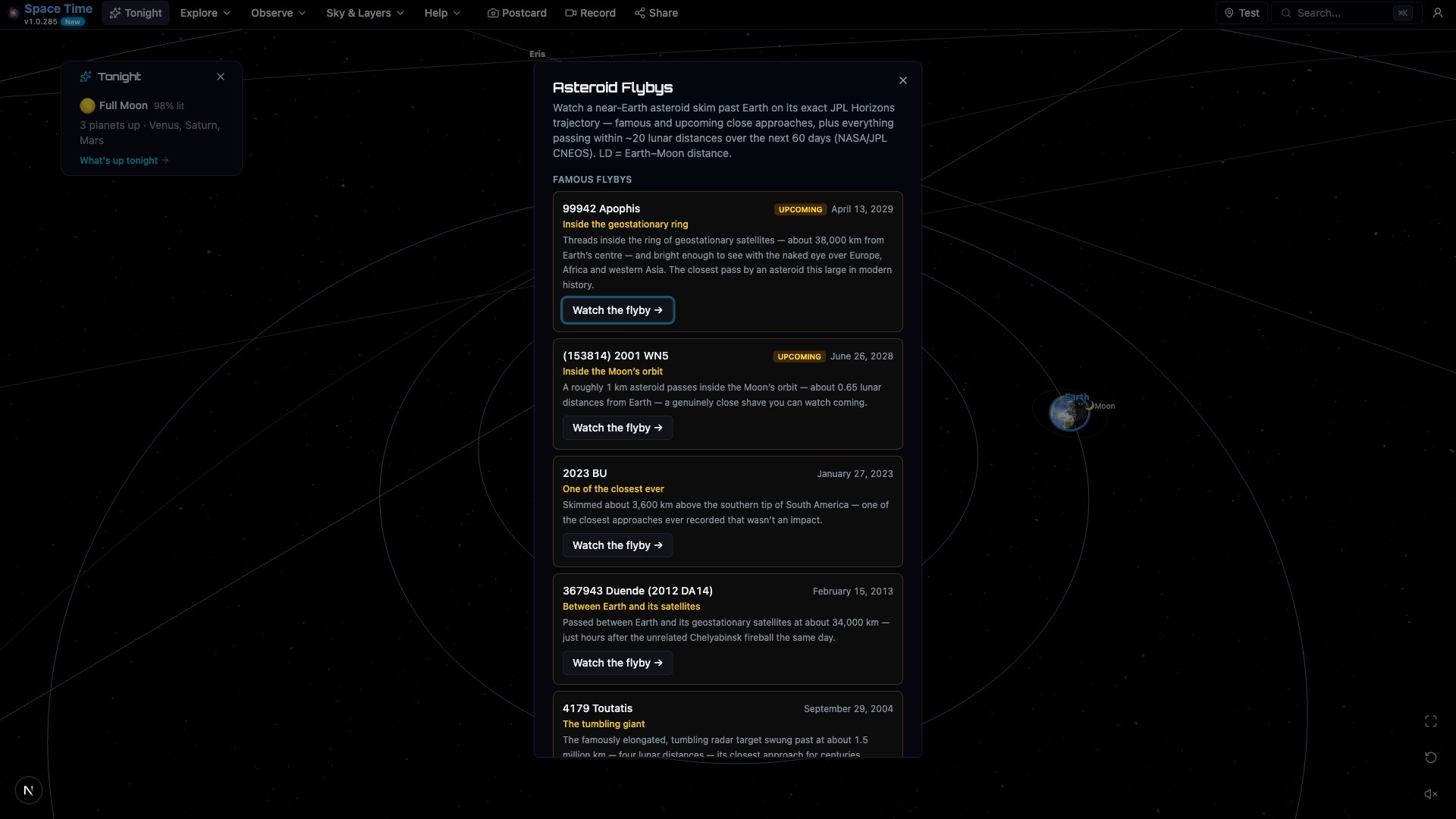Viewport: 1456px width, 819px height.
Task: Expand the Explore dropdown menu
Action: click(x=205, y=13)
